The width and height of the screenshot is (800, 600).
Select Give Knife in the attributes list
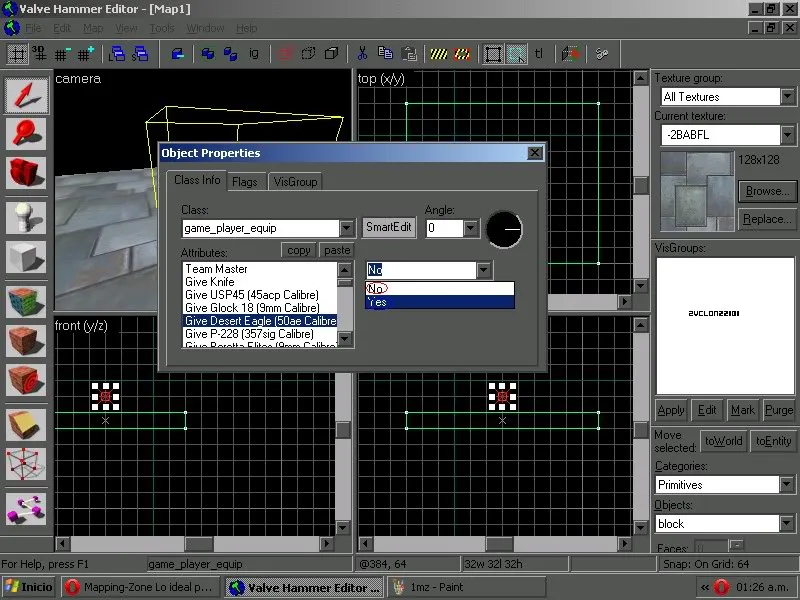click(210, 282)
